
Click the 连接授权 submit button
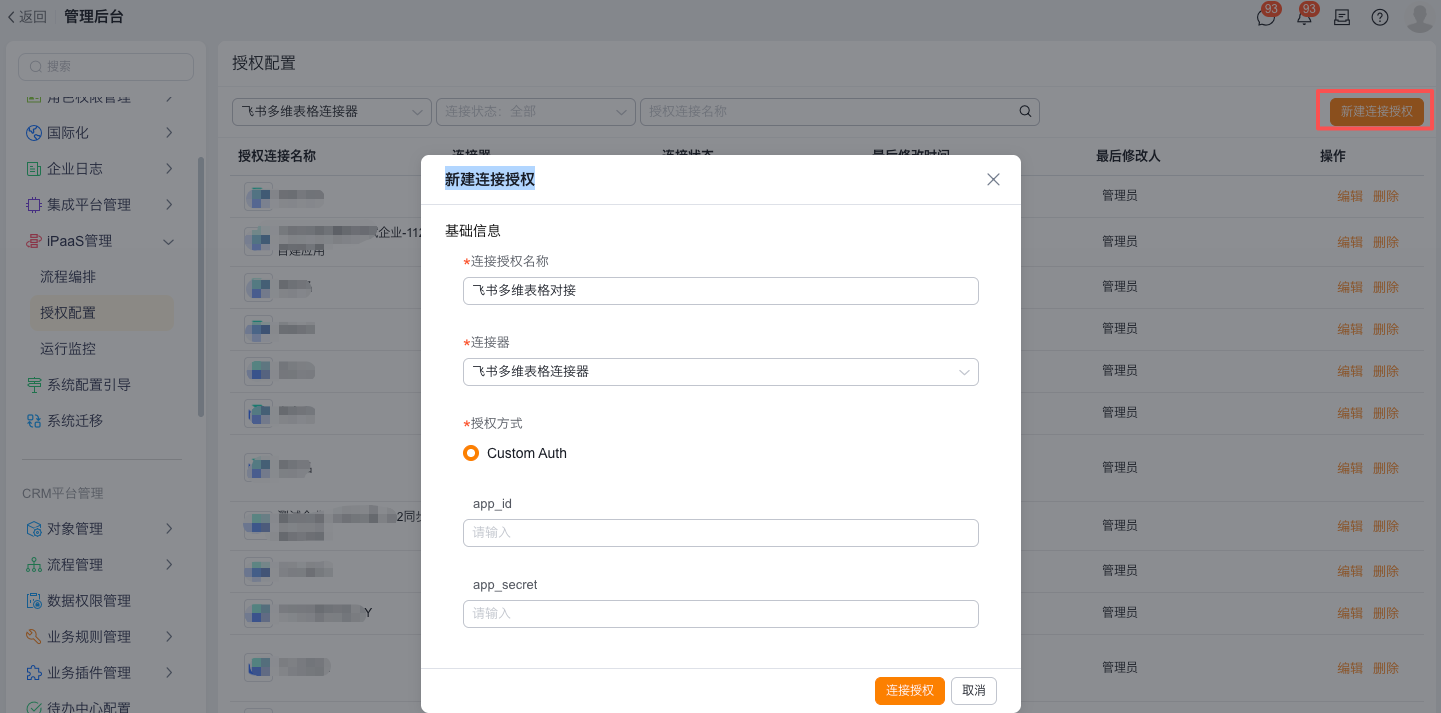click(x=909, y=691)
